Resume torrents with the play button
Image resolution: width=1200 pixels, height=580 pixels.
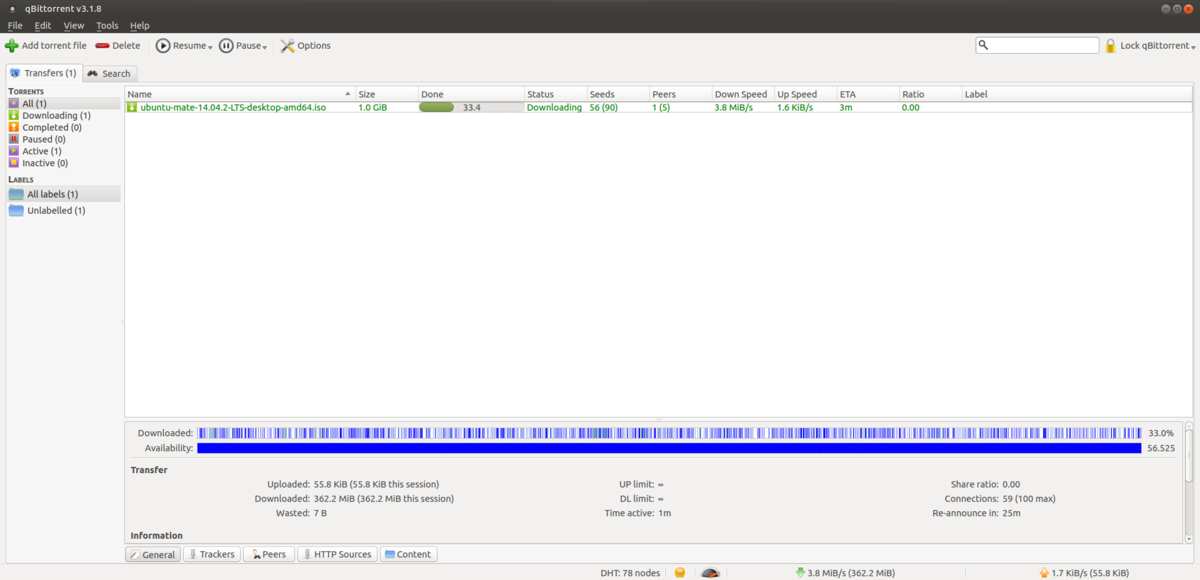pyautogui.click(x=179, y=45)
